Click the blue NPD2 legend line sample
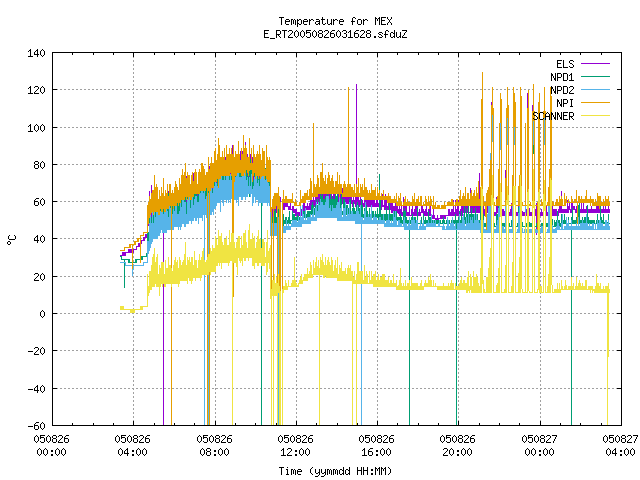 point(595,90)
